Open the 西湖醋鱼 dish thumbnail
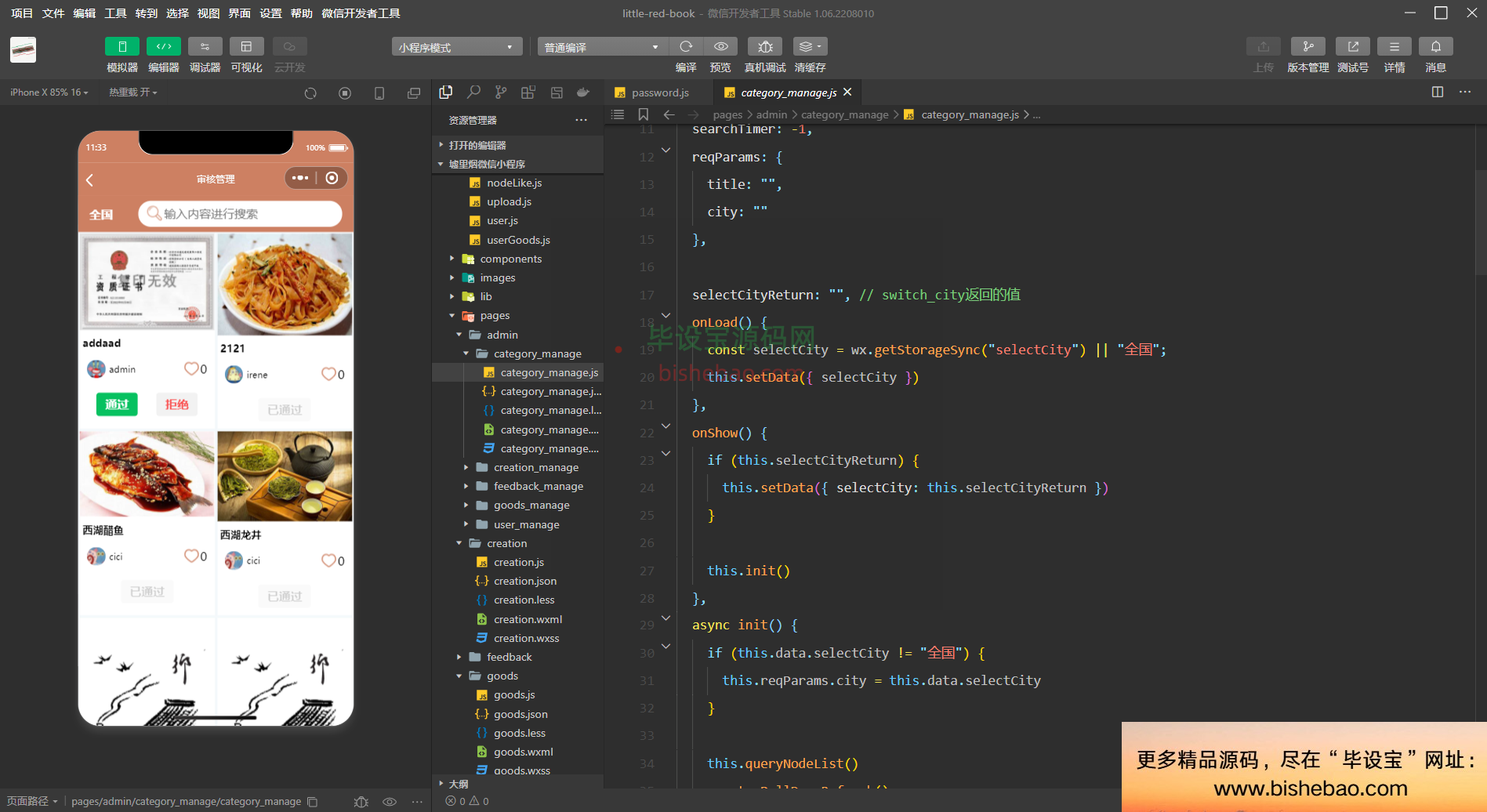 [147, 473]
